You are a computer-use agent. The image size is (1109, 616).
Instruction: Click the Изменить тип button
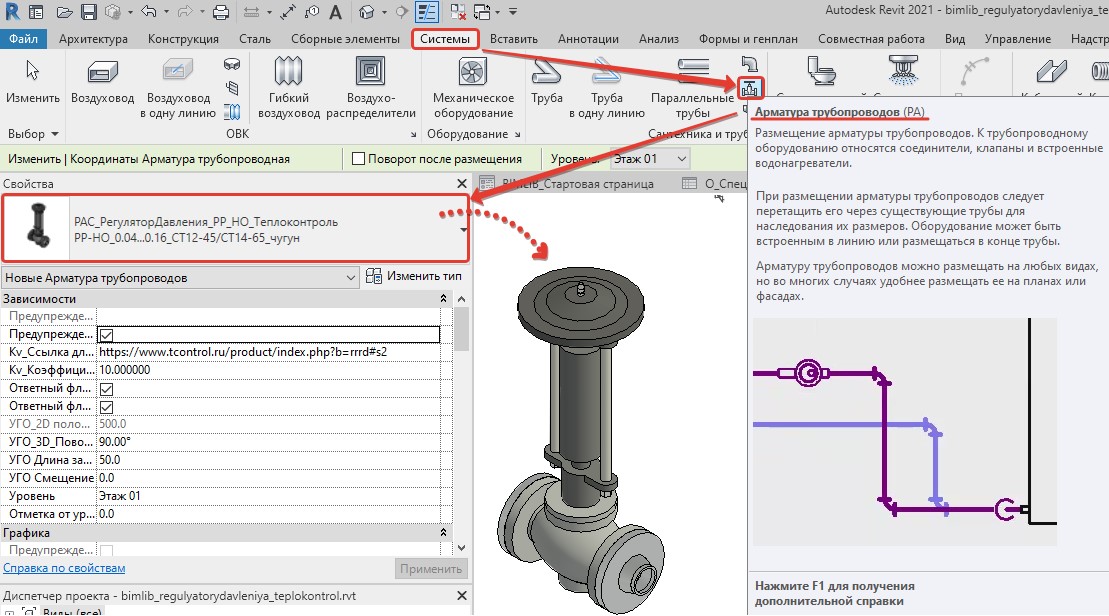coord(414,277)
